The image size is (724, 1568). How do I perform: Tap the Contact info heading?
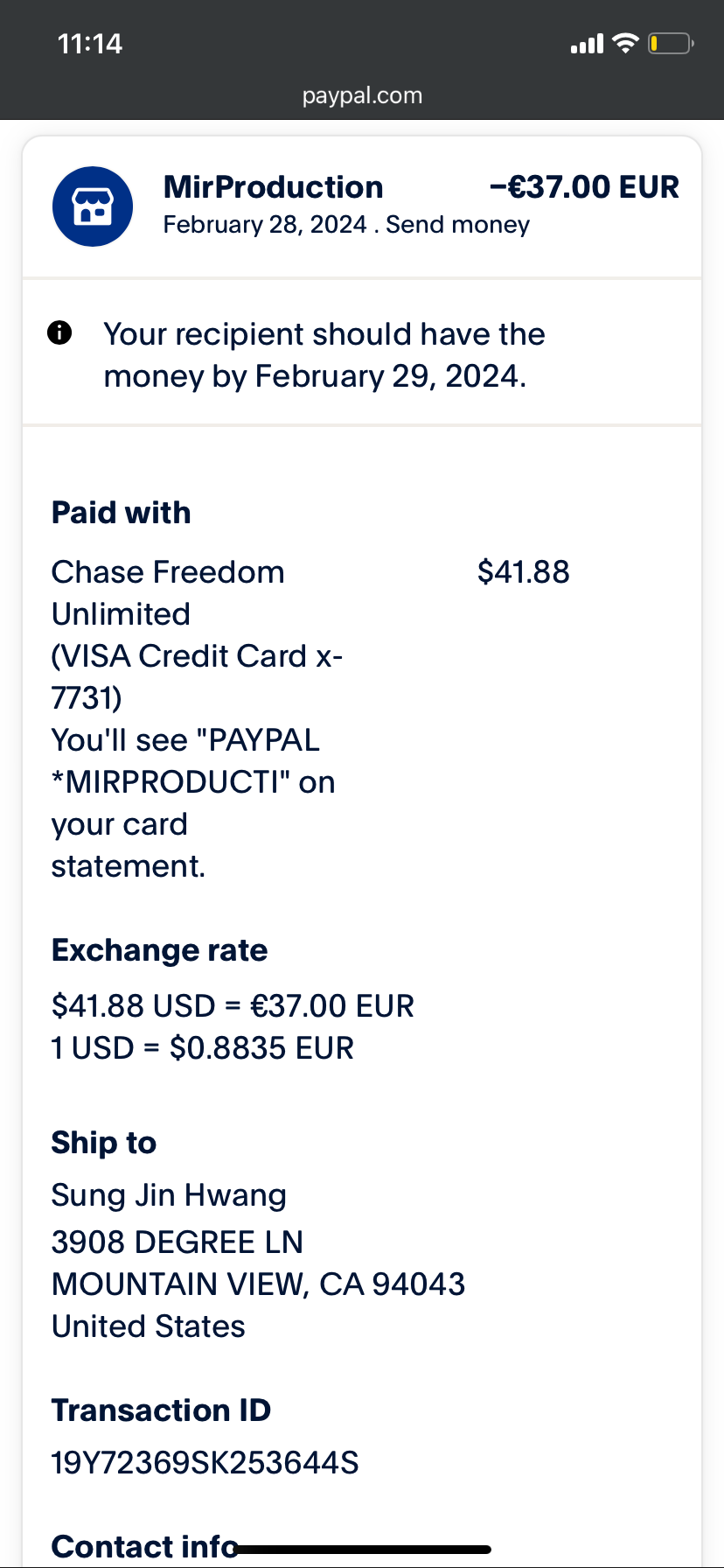[140, 1546]
